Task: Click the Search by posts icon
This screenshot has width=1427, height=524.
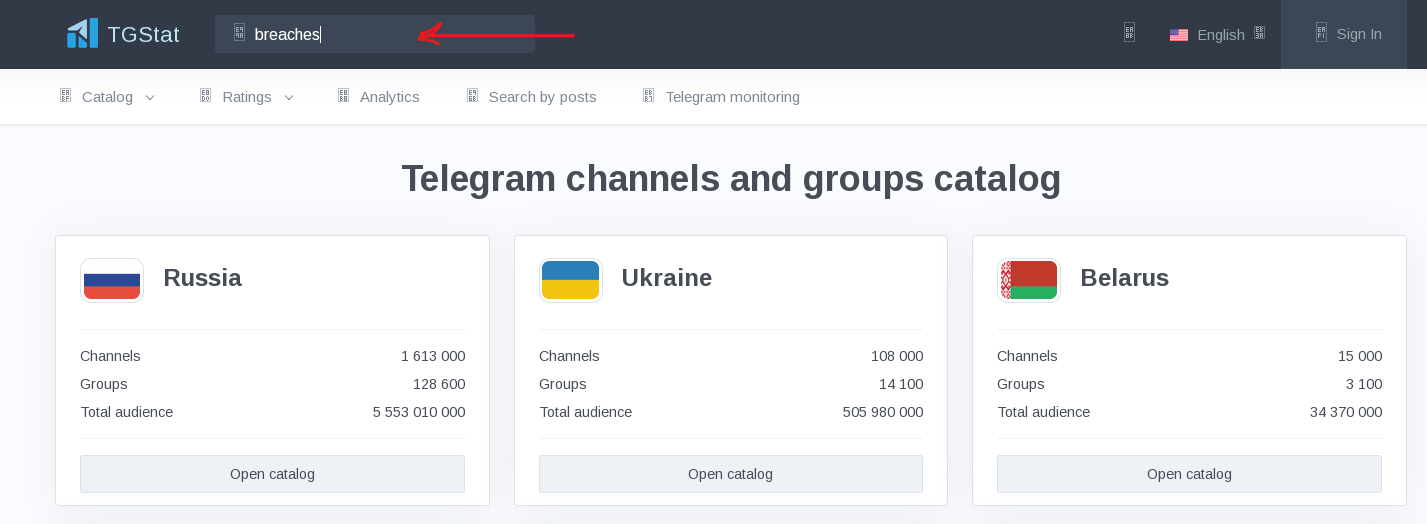Action: 472,96
